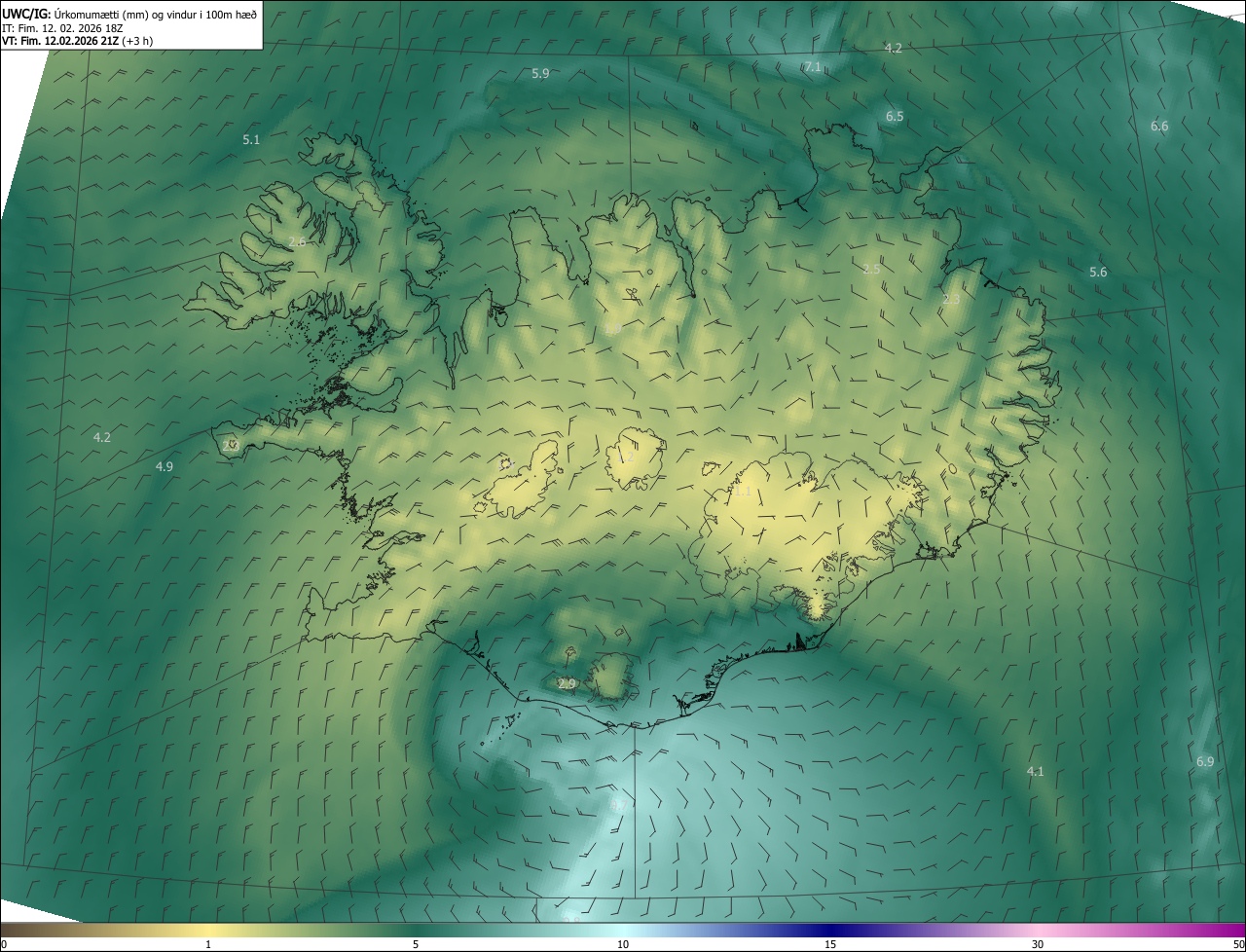The height and width of the screenshot is (952, 1246).
Task: Click the 4.9 value label on the map
Action: [165, 466]
